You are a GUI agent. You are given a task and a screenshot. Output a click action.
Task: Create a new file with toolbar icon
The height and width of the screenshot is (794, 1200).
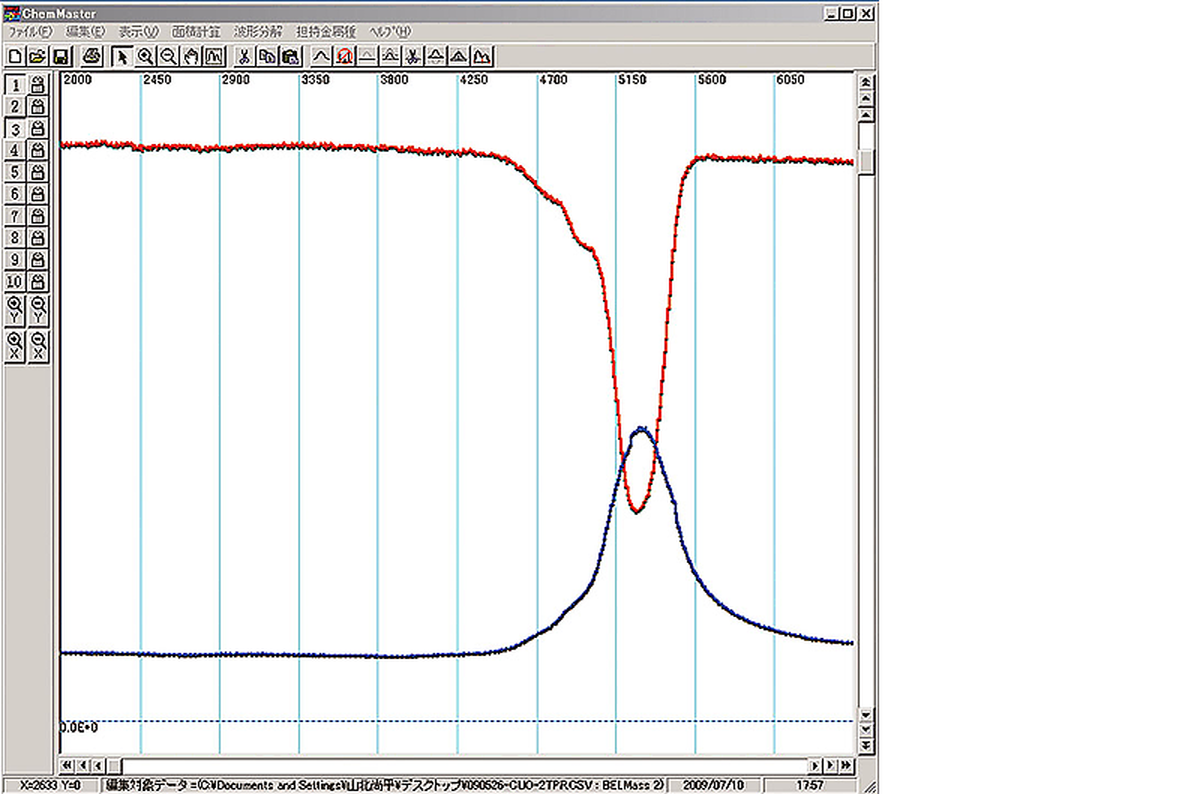(15, 56)
